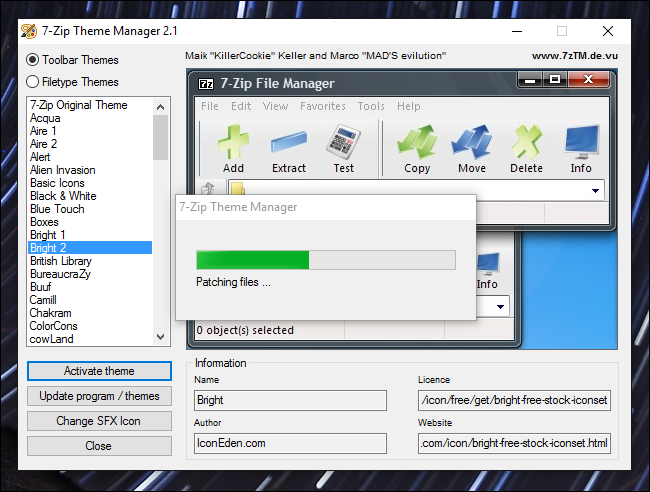Image resolution: width=650 pixels, height=492 pixels.
Task: Click preview window minimize button
Action: point(530,80)
